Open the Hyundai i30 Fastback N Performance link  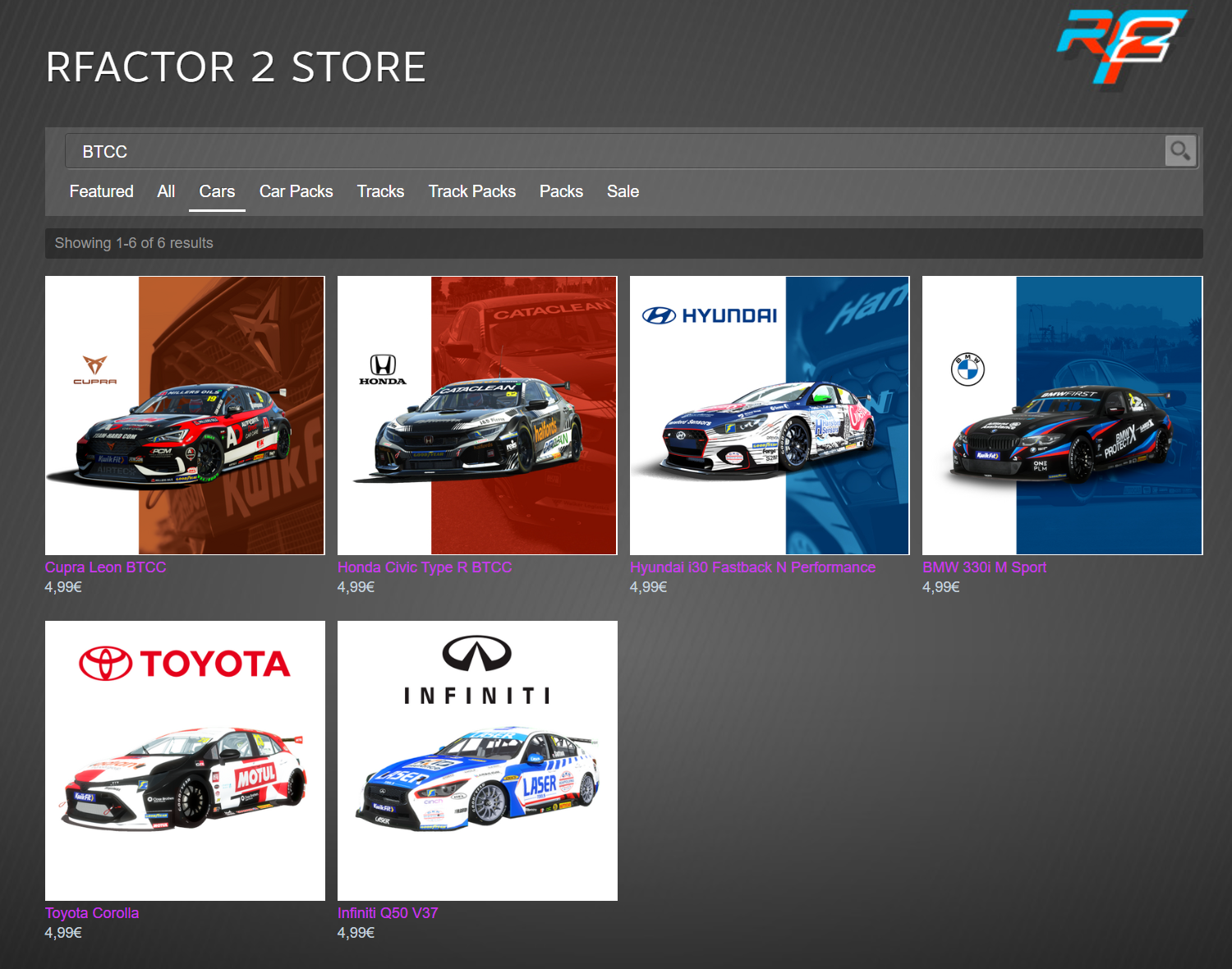click(752, 567)
